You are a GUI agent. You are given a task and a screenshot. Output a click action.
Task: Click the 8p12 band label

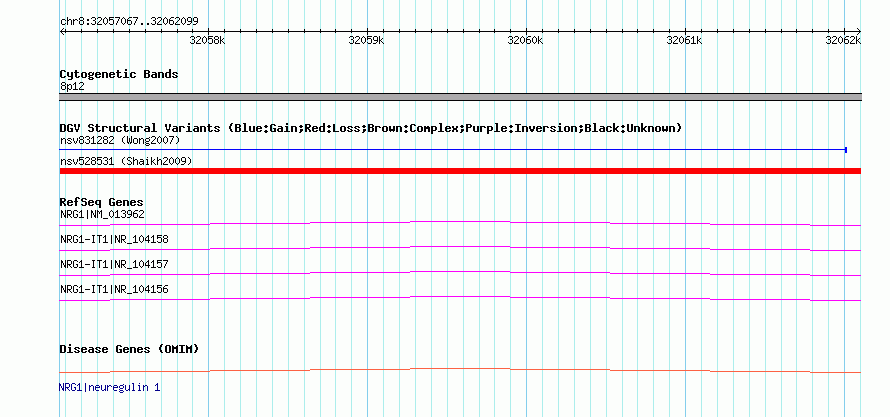tap(72, 87)
